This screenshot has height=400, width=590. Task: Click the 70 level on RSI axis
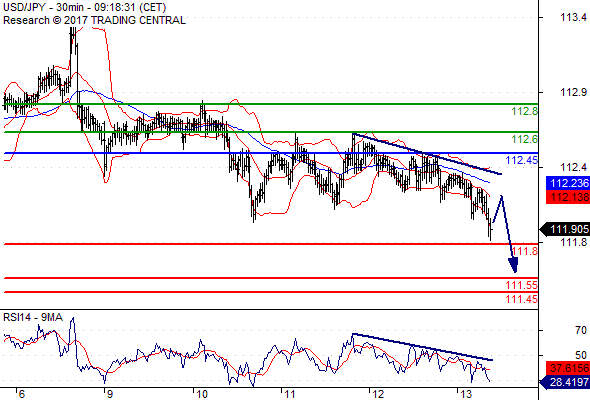click(x=581, y=330)
